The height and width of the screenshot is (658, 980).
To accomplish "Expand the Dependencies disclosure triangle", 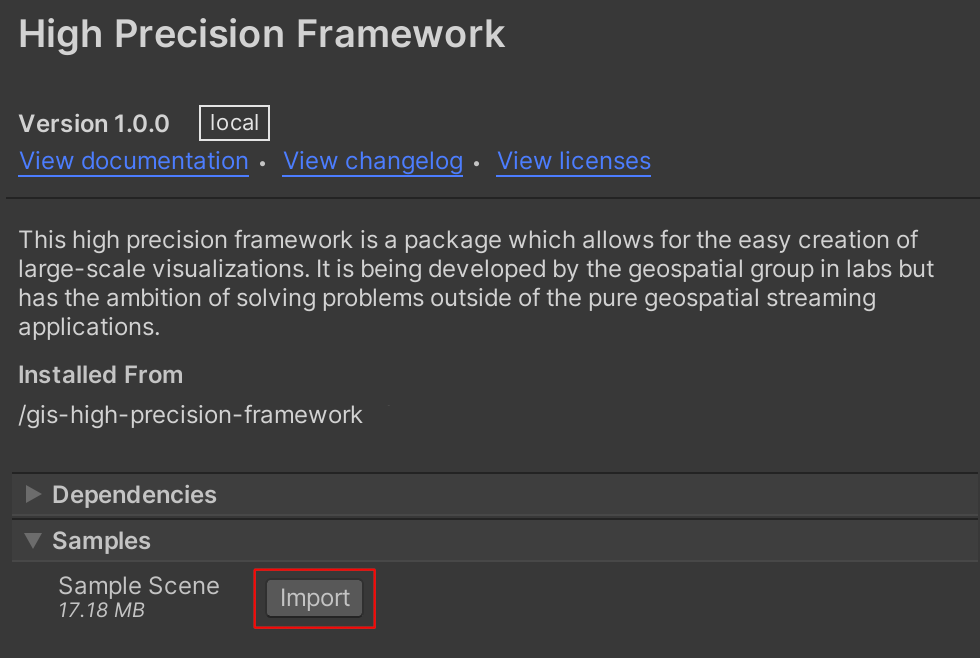I will [x=33, y=494].
